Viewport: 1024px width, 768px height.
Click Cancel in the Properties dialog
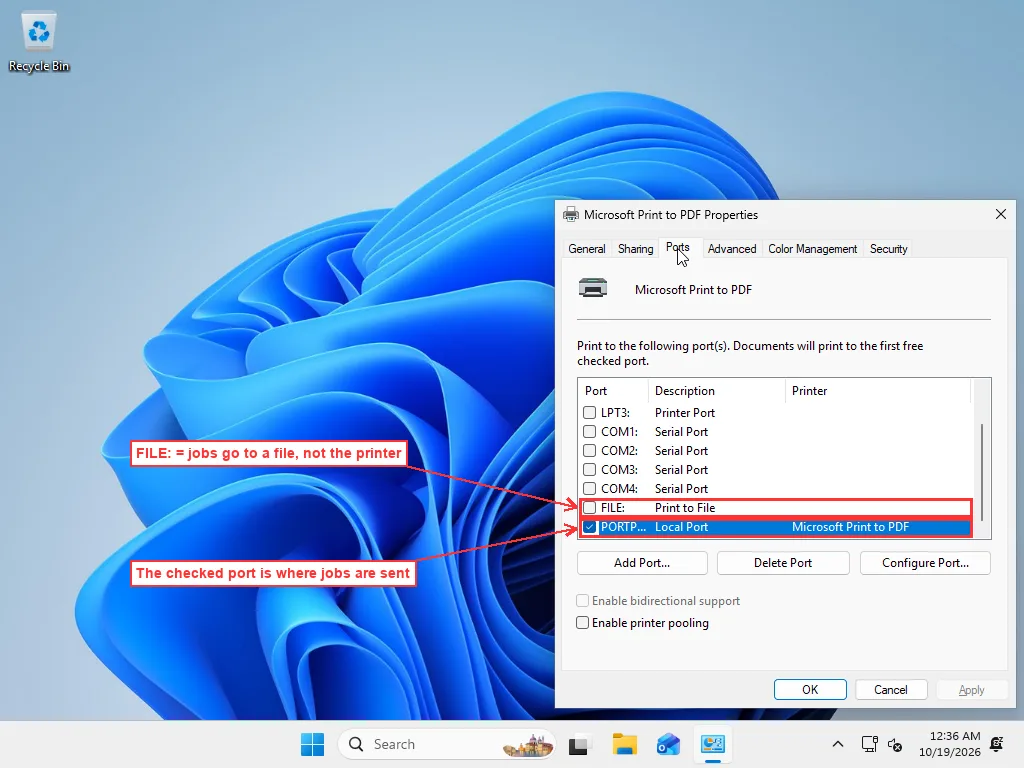(890, 690)
